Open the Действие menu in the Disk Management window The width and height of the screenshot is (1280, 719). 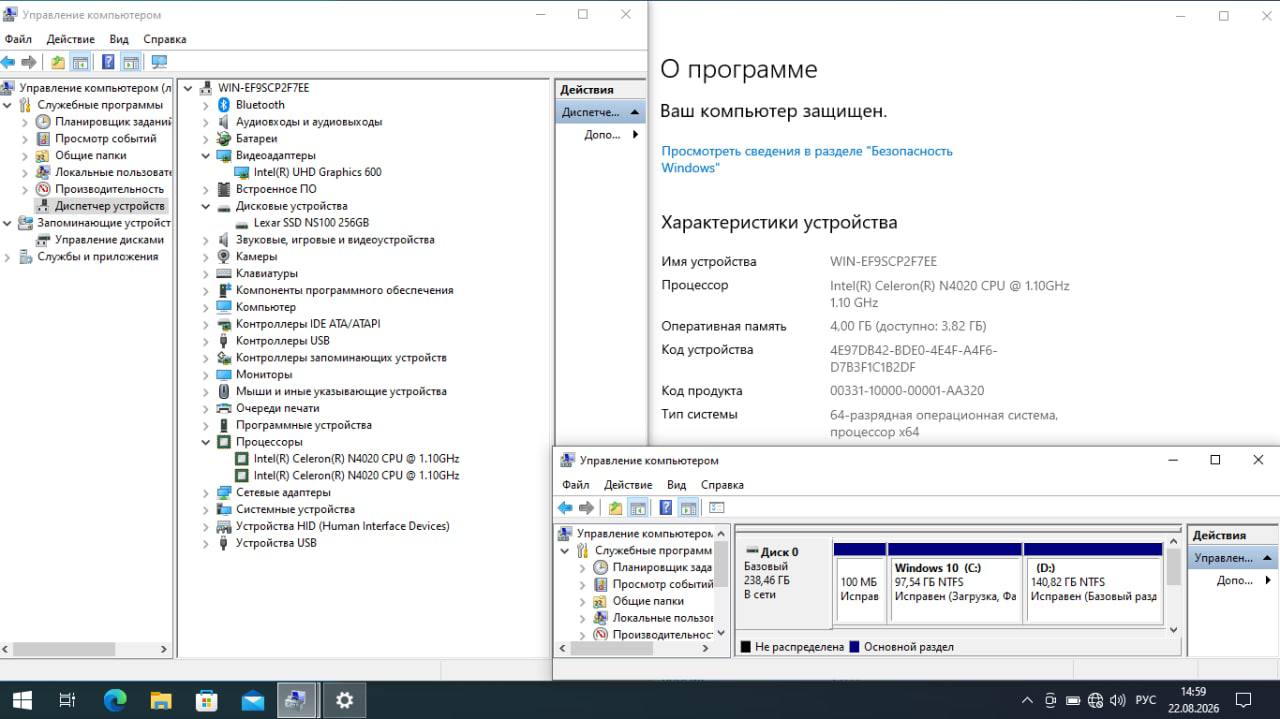(628, 485)
